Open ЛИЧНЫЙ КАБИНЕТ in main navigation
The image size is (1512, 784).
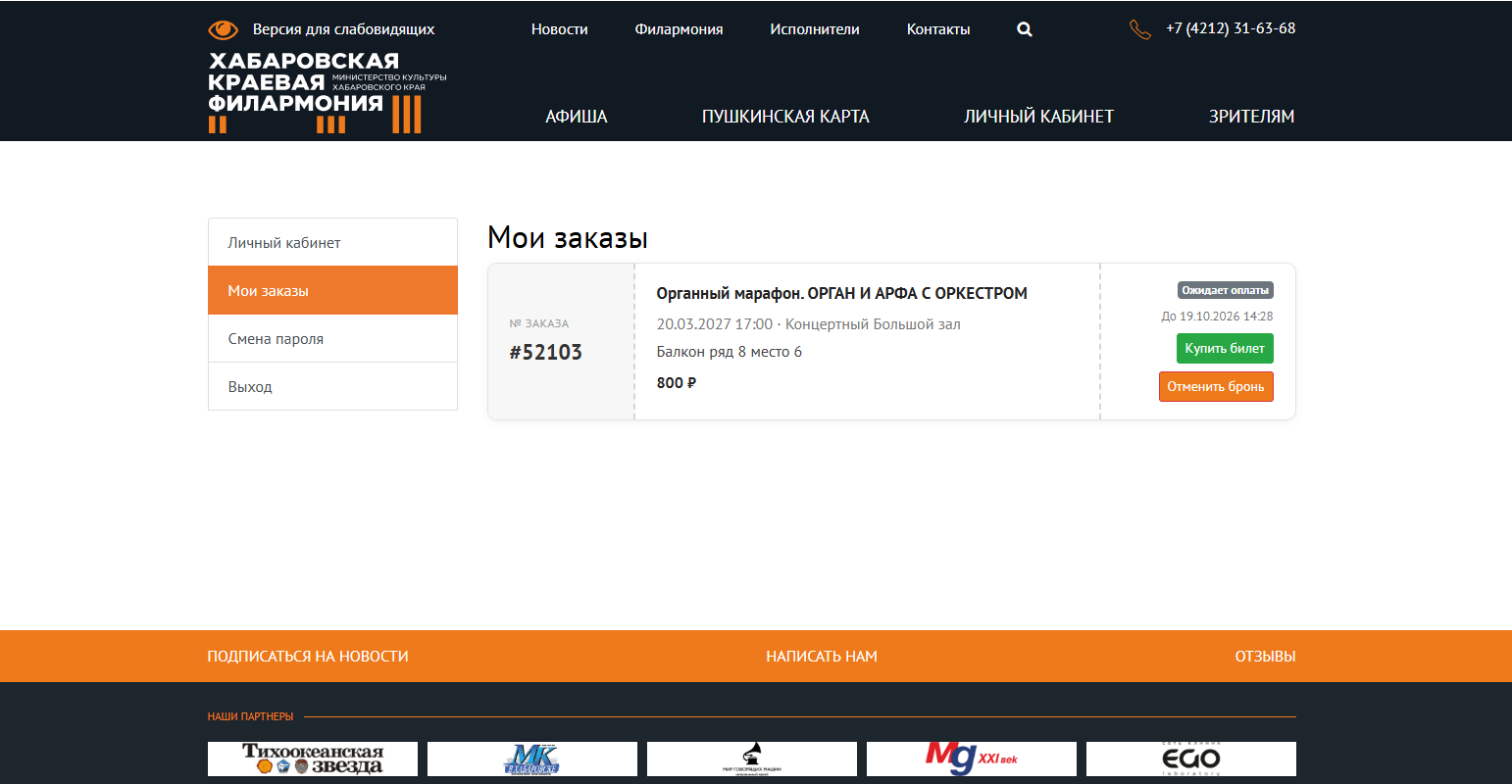tap(1039, 117)
